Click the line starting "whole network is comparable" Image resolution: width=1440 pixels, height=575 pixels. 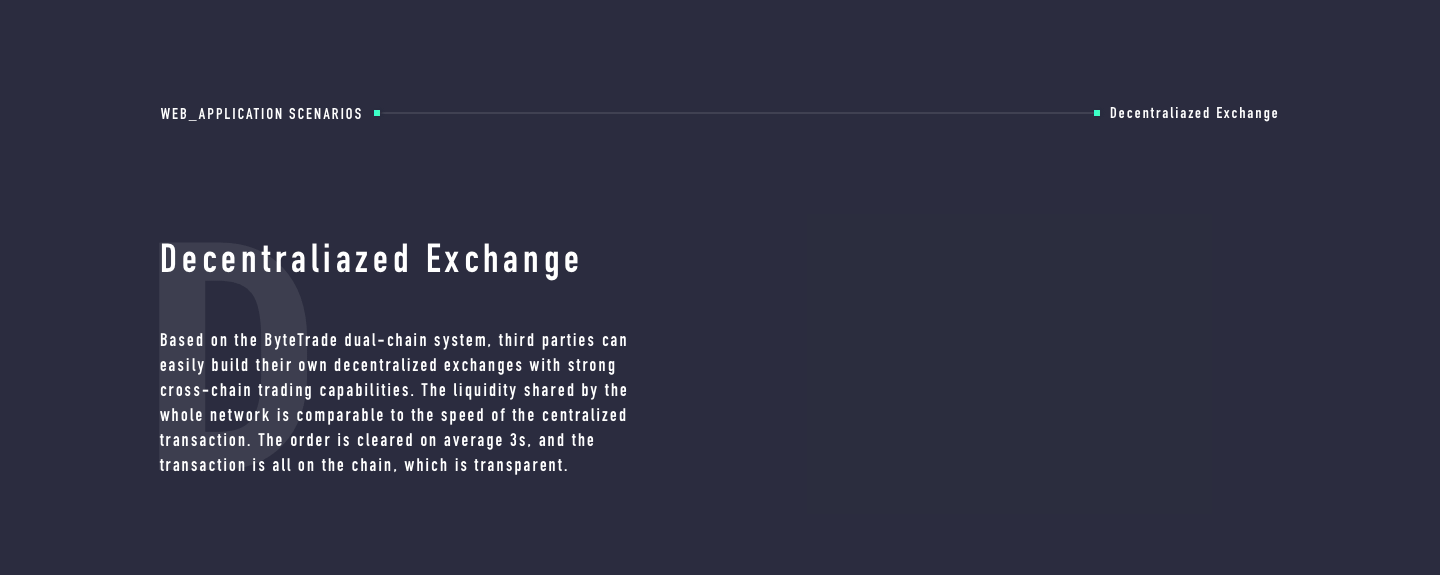point(393,415)
